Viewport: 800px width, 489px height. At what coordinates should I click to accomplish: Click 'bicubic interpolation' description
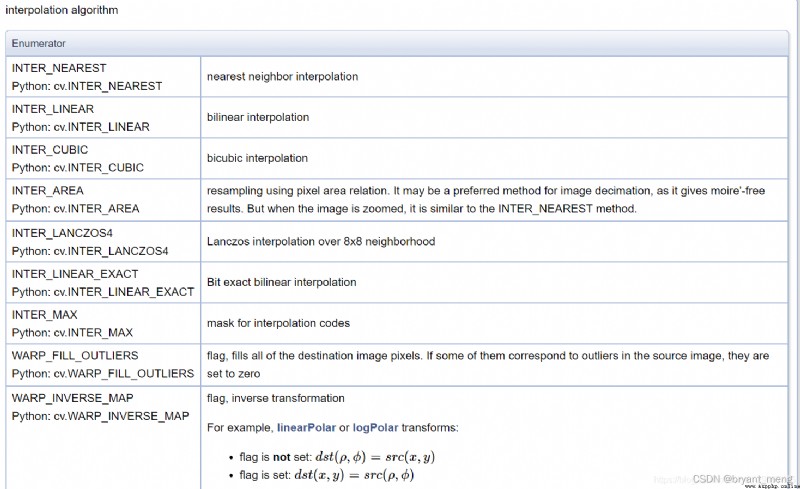[x=257, y=158]
